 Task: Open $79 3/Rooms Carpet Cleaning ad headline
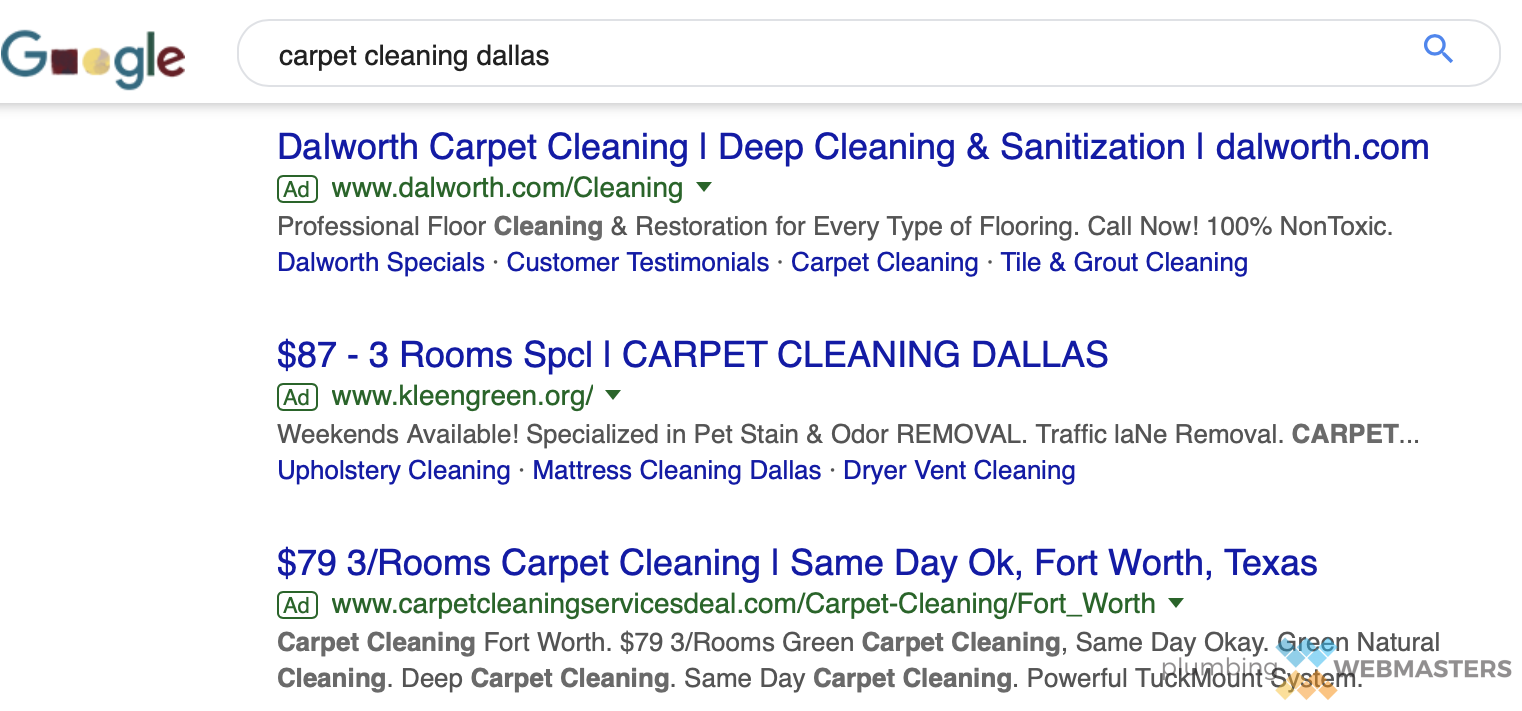tap(797, 563)
